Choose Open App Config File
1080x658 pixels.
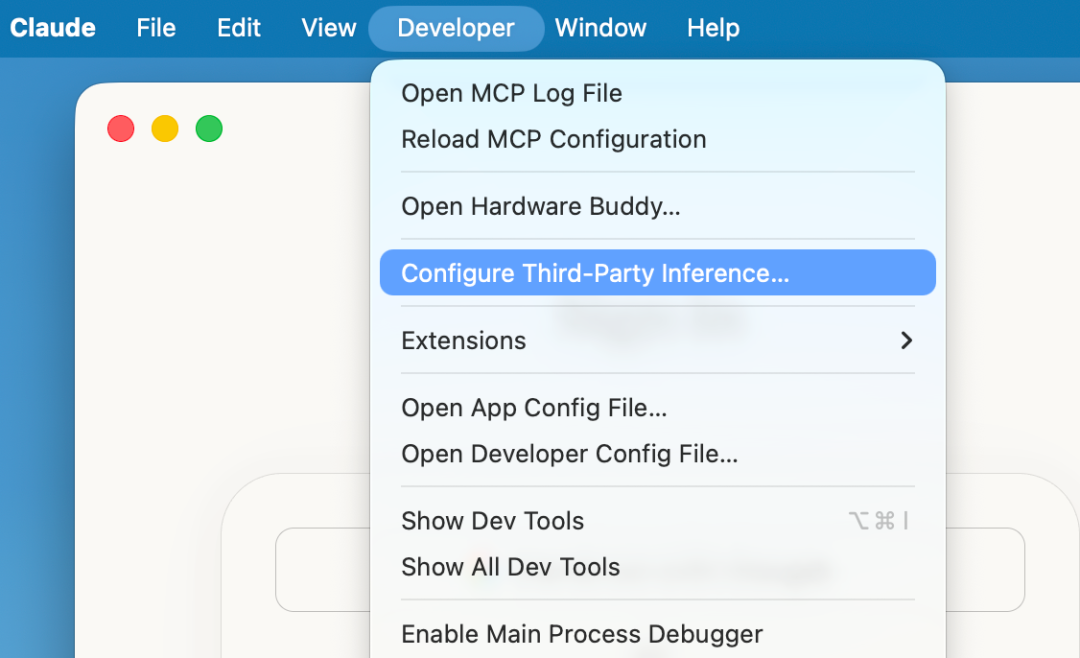[x=533, y=408]
